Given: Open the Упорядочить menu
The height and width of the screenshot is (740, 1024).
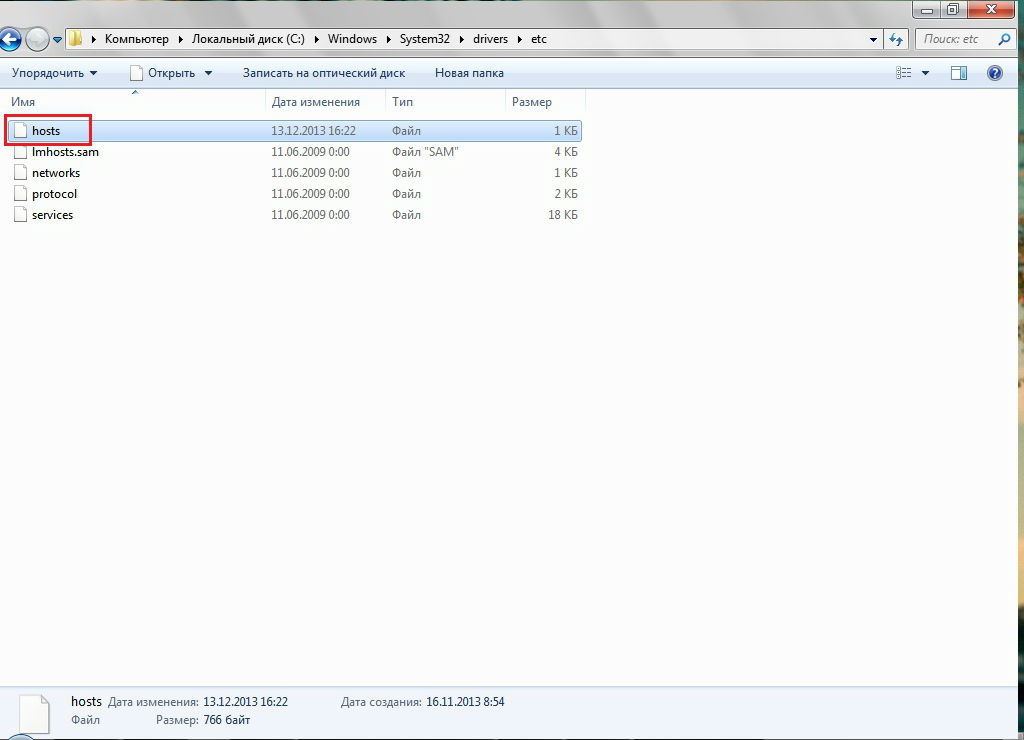Looking at the screenshot, I should tap(54, 73).
